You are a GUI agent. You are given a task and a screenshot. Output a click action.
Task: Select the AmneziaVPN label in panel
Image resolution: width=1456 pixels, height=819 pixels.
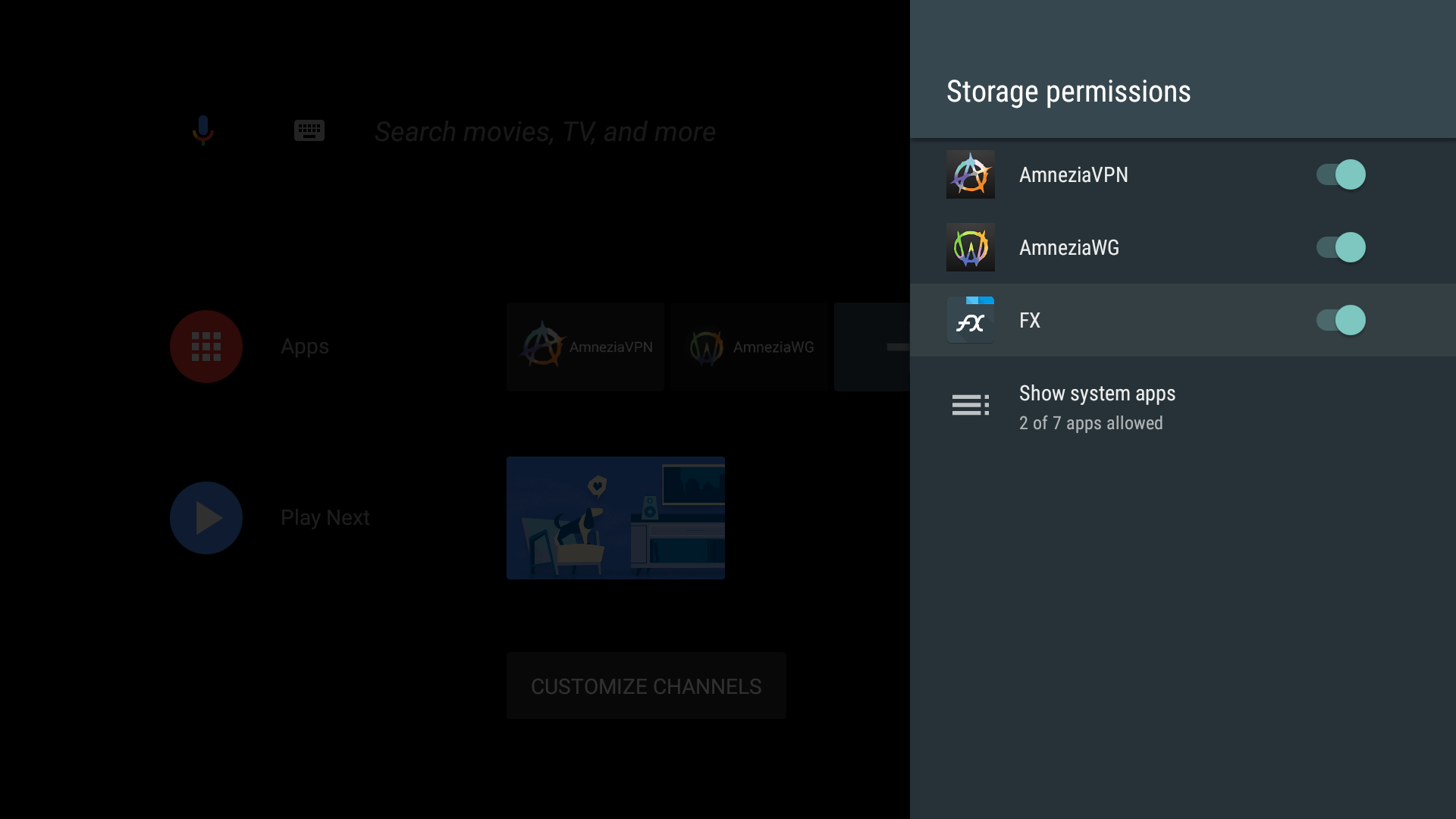pos(1074,174)
